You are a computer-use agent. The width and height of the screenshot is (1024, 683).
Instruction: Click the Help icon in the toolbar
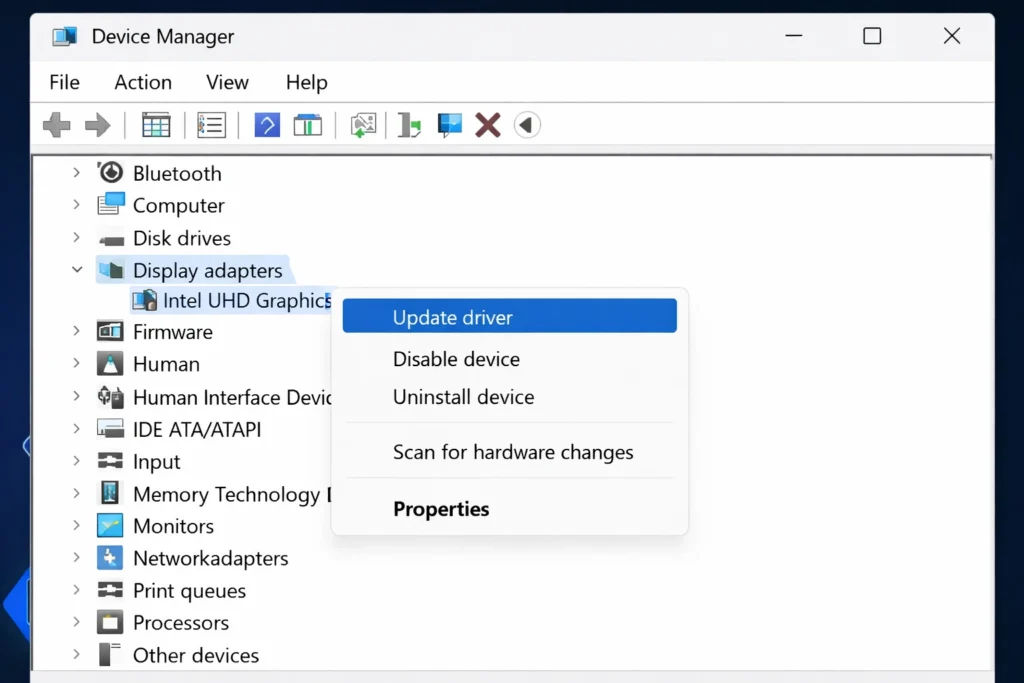tap(267, 124)
